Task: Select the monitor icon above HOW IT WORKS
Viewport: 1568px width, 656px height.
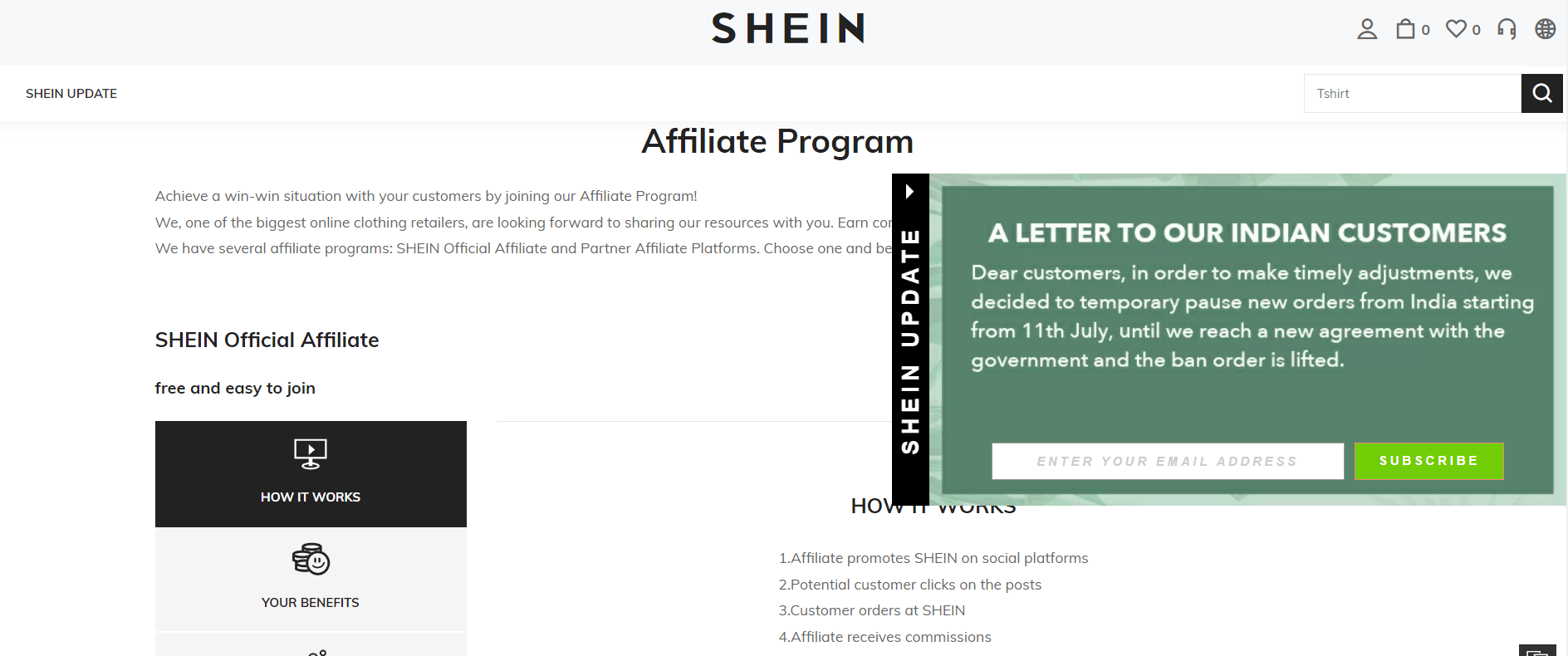Action: click(310, 452)
